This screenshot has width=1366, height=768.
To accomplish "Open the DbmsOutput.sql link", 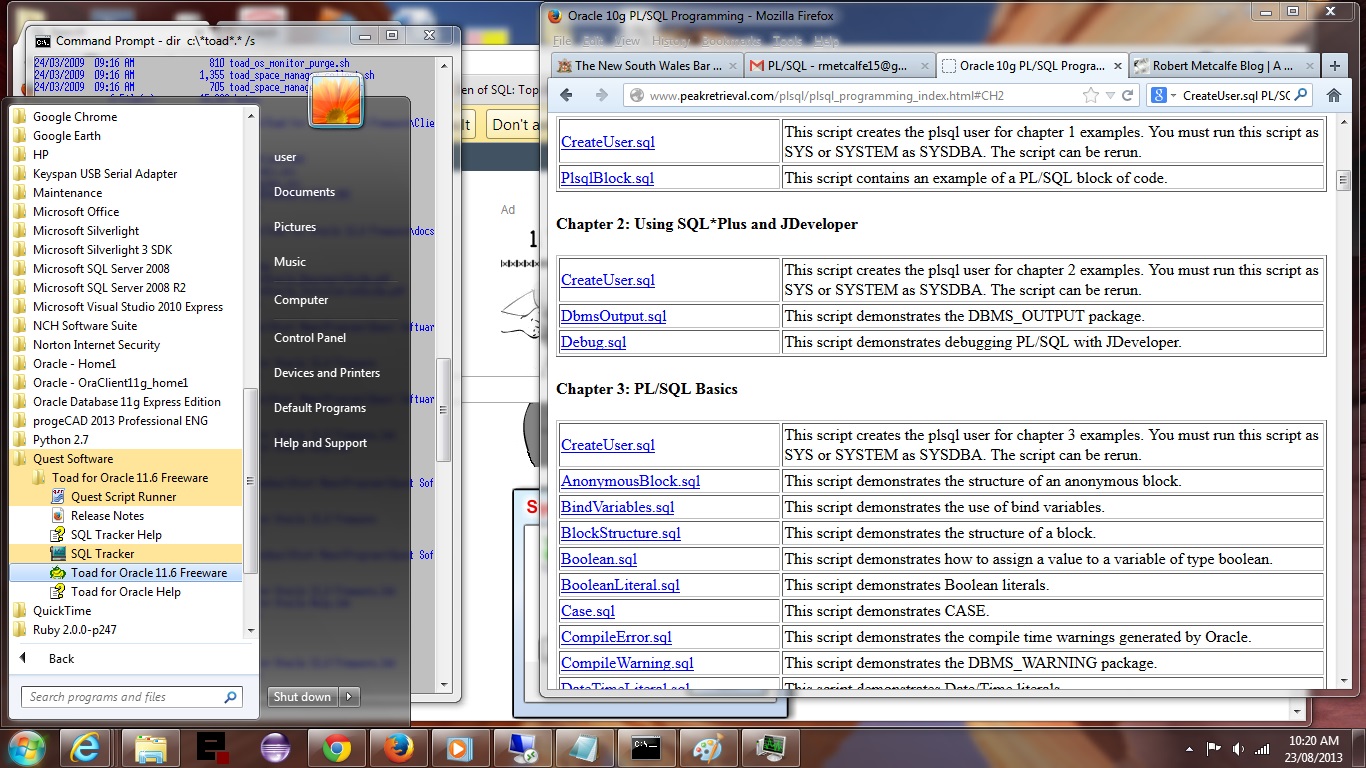I will pos(613,316).
